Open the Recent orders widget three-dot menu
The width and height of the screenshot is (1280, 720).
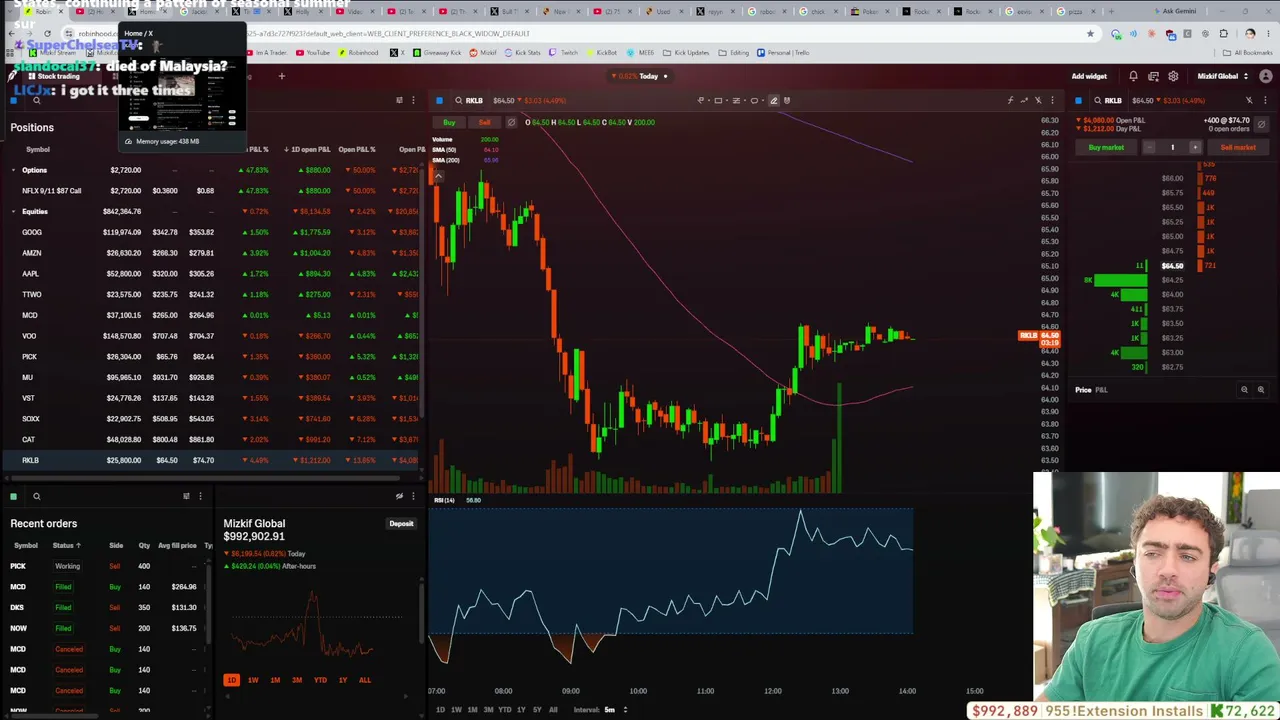point(200,496)
